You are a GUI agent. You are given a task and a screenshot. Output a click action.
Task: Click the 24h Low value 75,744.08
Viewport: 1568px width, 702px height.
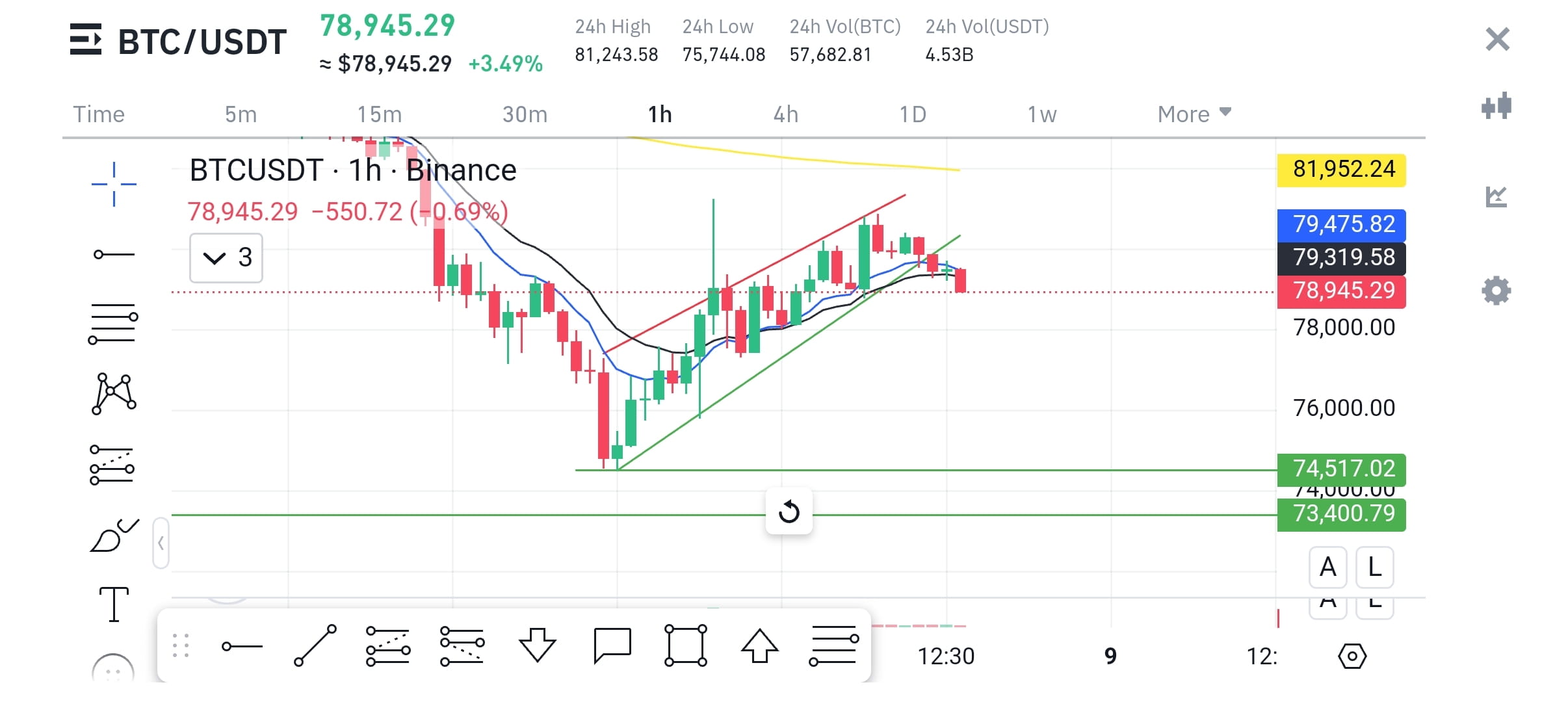724,55
